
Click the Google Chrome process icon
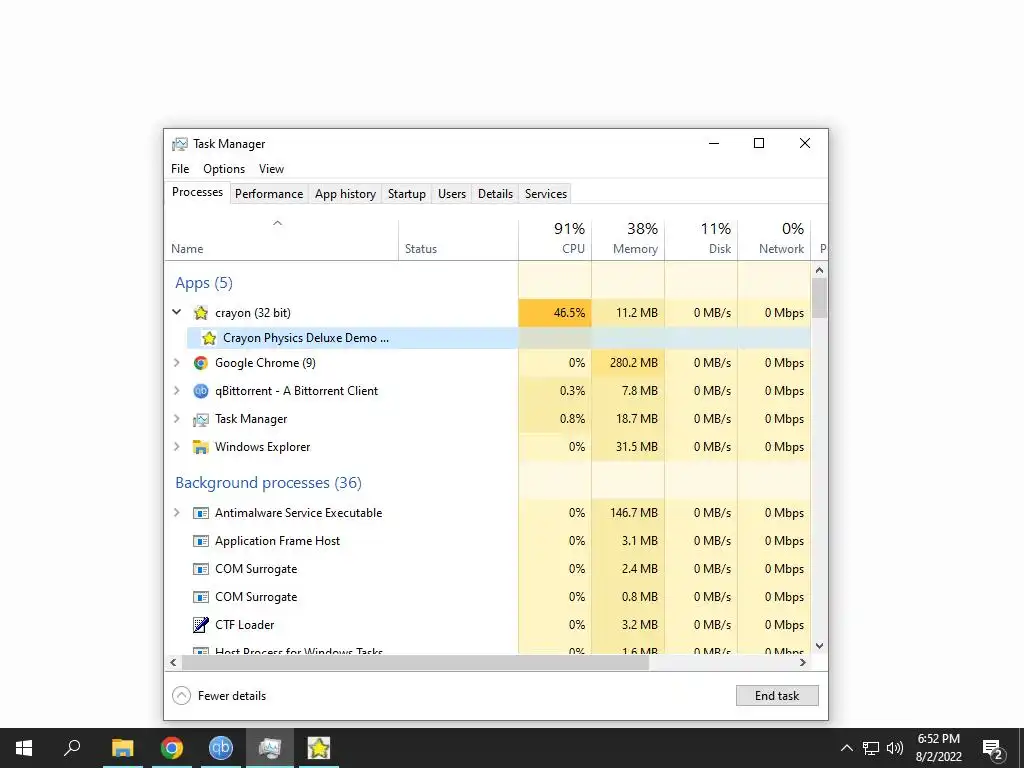pos(200,362)
